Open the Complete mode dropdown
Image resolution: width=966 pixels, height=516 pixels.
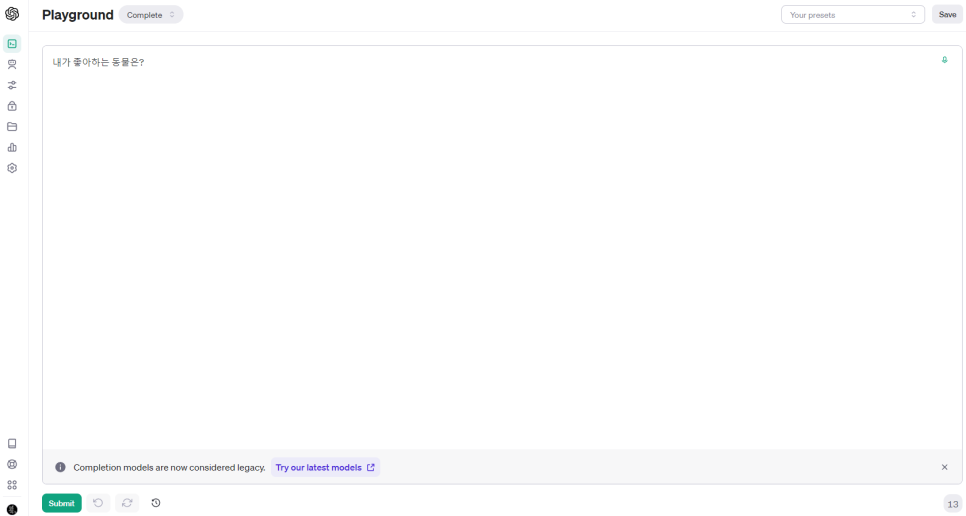click(151, 15)
